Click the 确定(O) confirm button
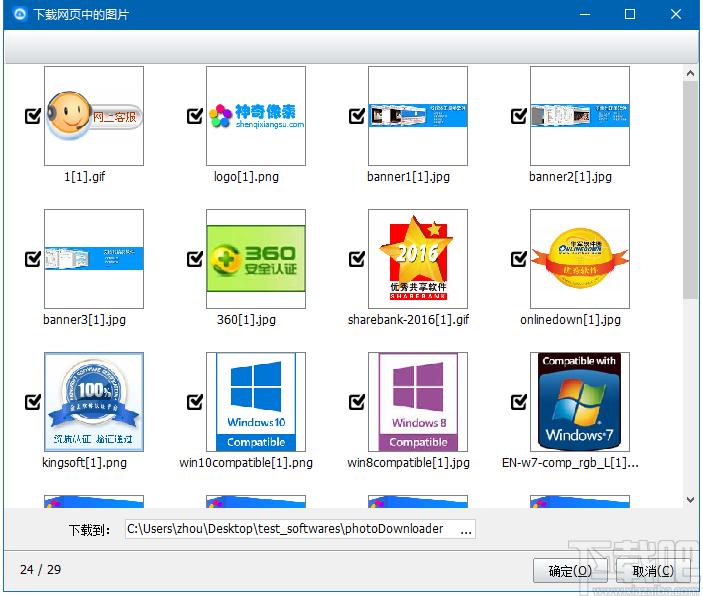703x596 pixels. 570,570
